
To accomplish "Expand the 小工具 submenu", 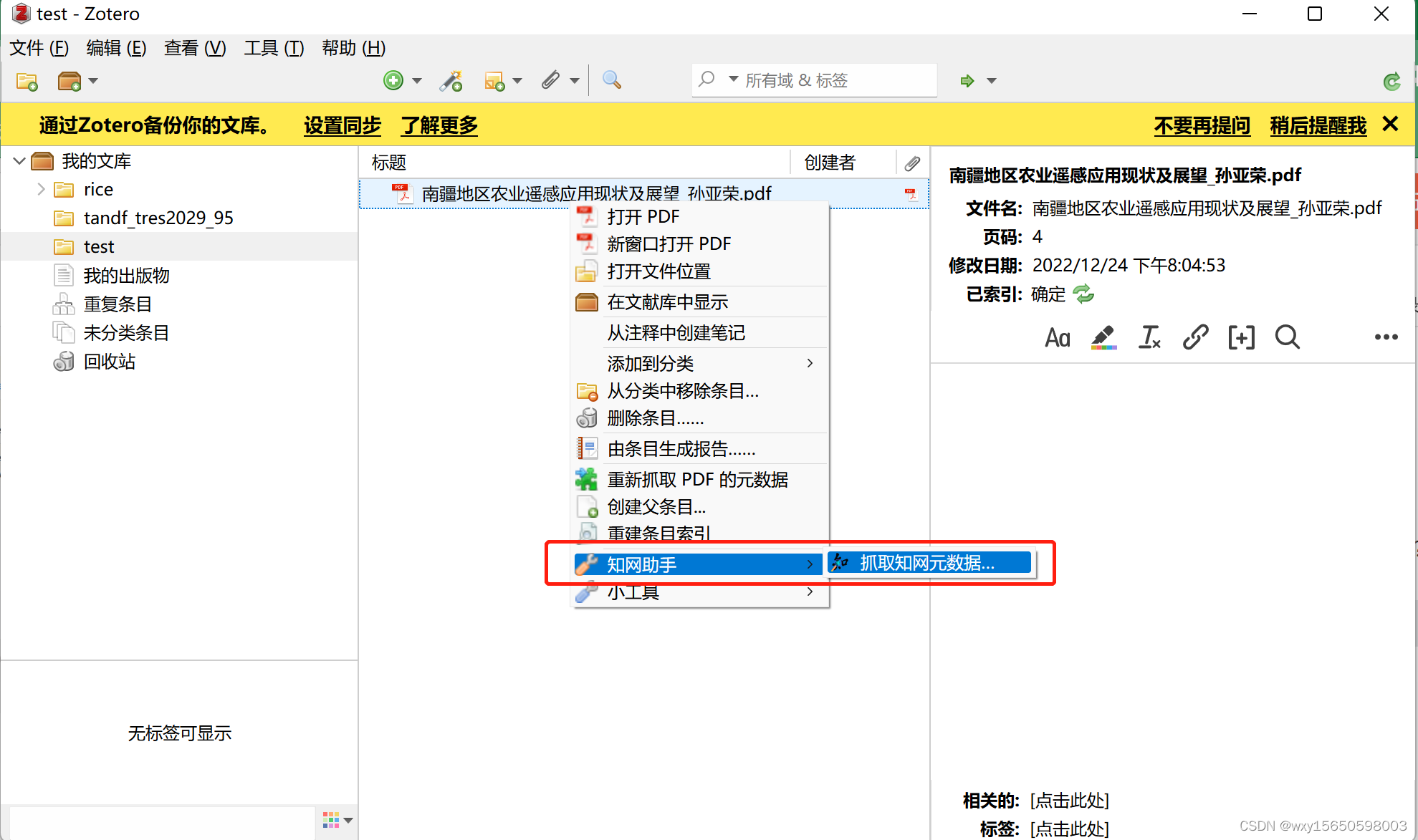I will coord(699,593).
